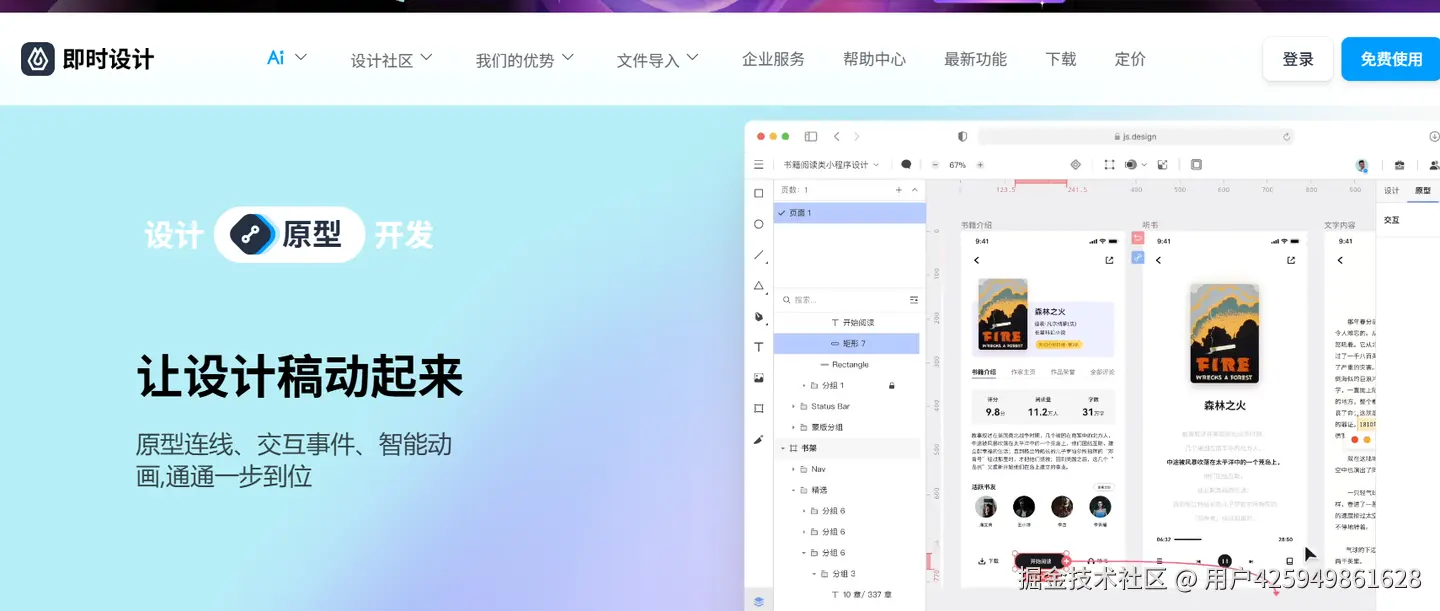Open the 下载 nav item
This screenshot has height=611, width=1440.
pyautogui.click(x=1061, y=59)
